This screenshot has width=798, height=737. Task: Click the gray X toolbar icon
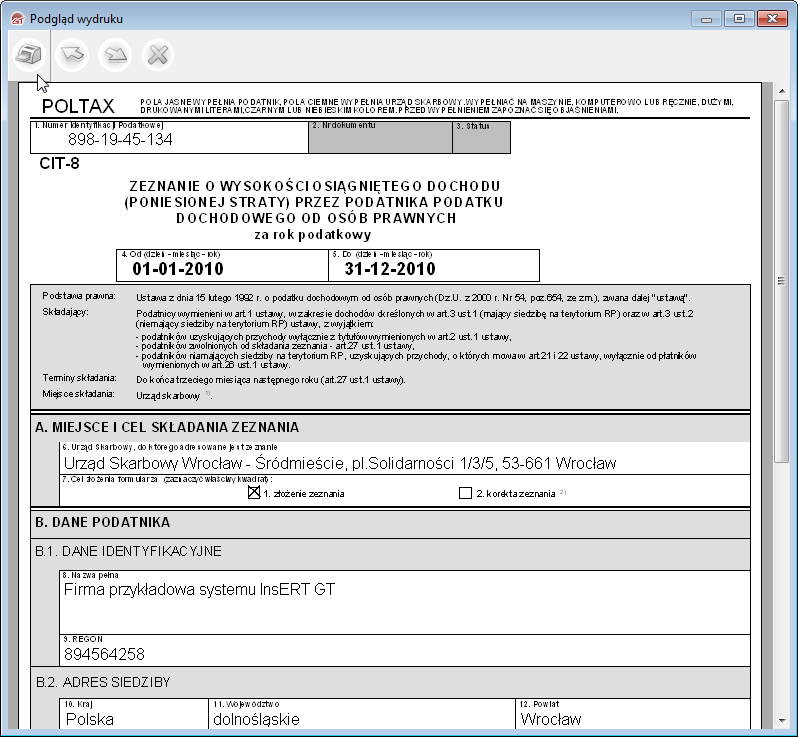pos(157,54)
